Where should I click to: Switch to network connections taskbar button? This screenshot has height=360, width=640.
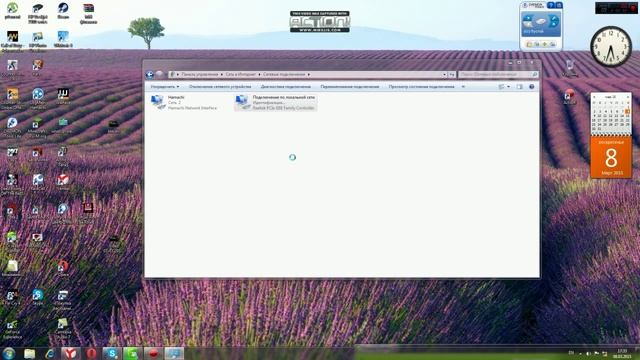pyautogui.click(x=174, y=353)
